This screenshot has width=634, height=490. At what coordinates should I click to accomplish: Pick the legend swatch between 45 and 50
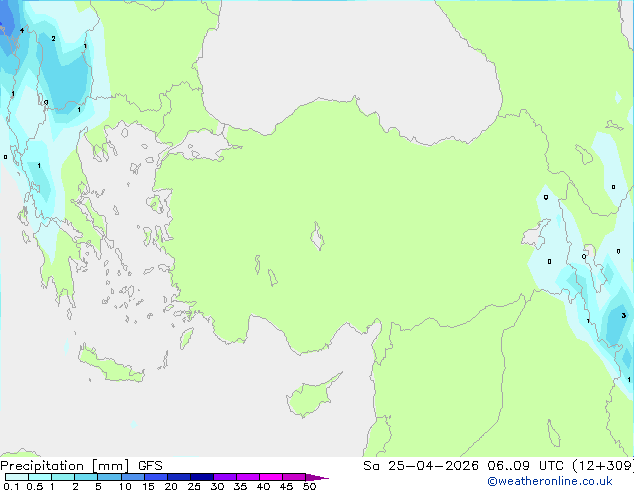[294, 477]
